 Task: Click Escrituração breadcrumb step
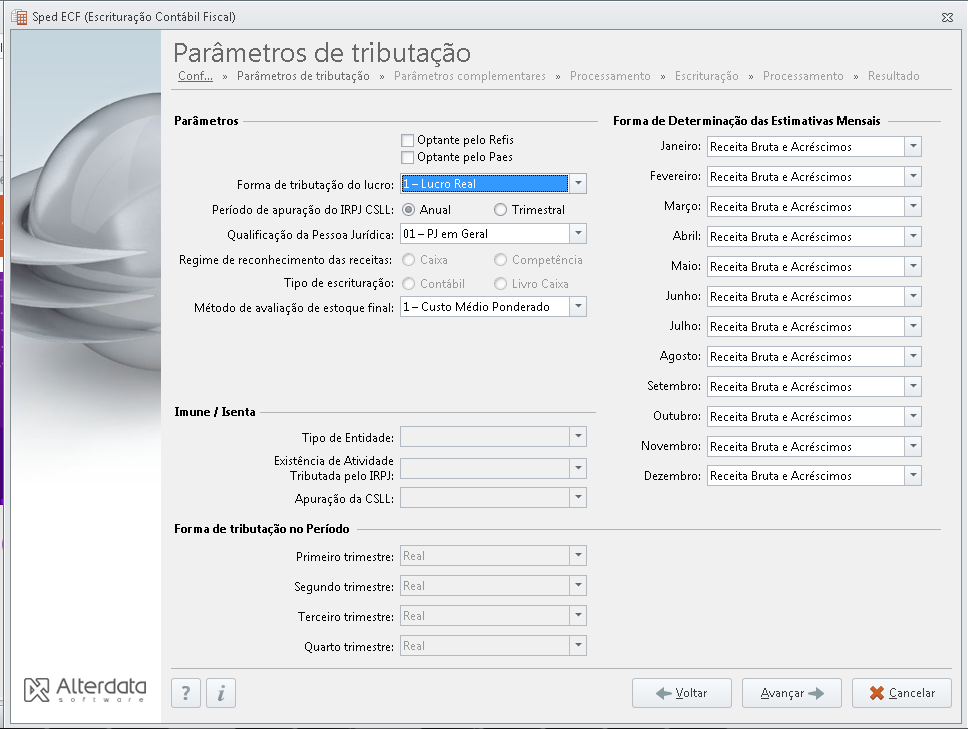(706, 76)
